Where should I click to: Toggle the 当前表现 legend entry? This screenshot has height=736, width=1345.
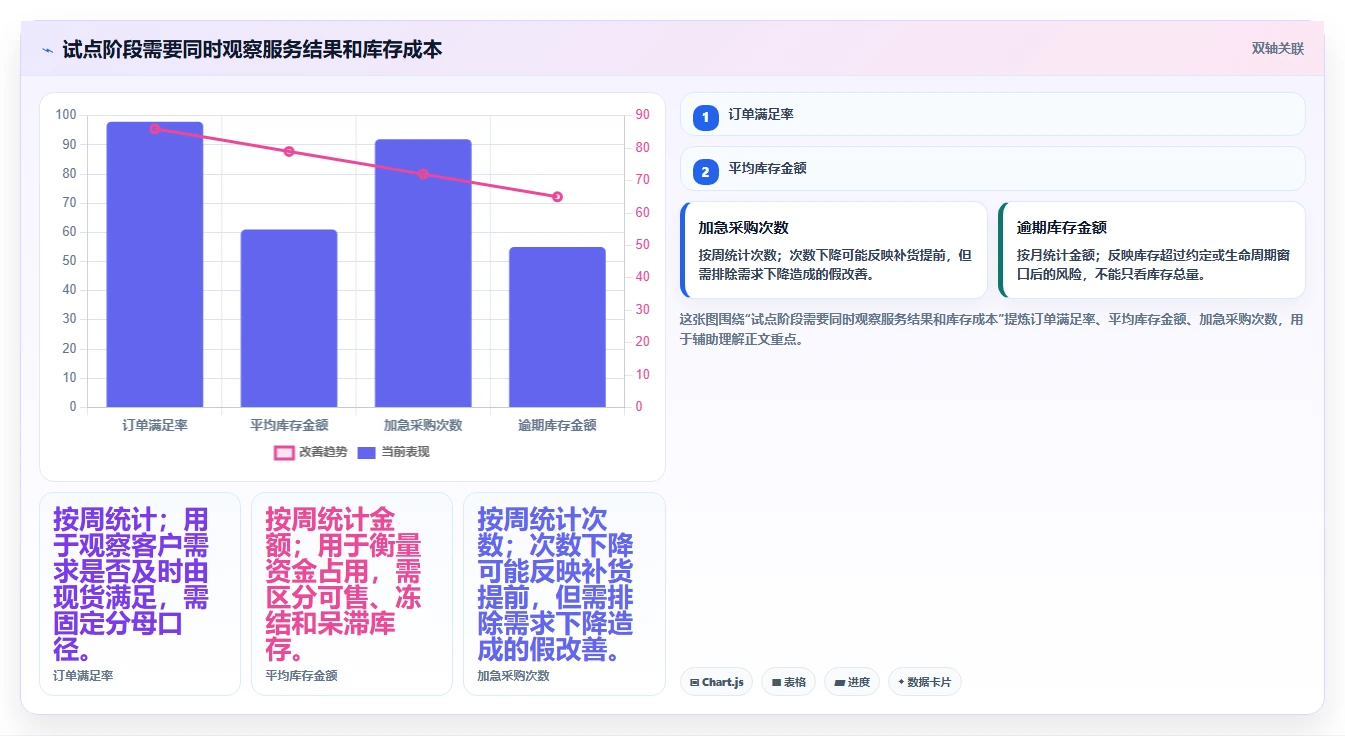click(x=393, y=452)
